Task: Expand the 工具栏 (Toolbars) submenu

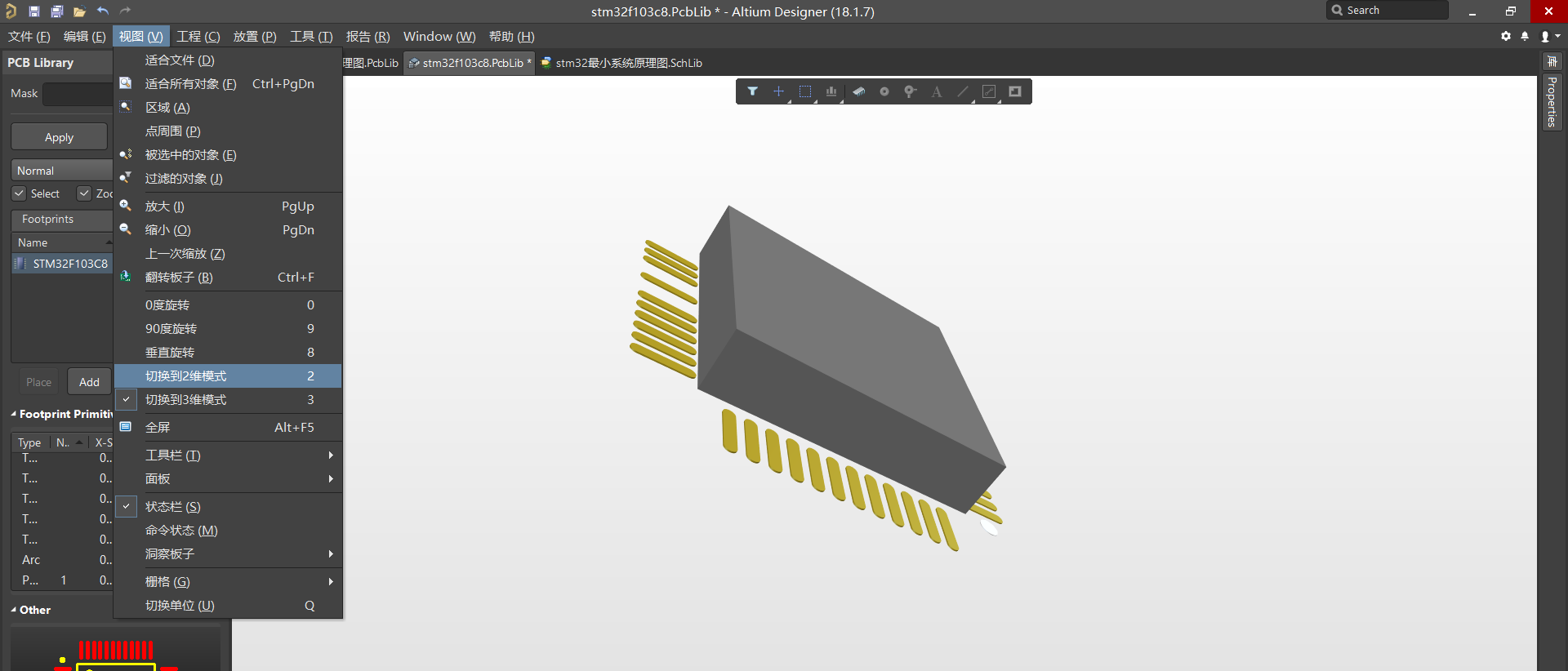Action: [228, 455]
